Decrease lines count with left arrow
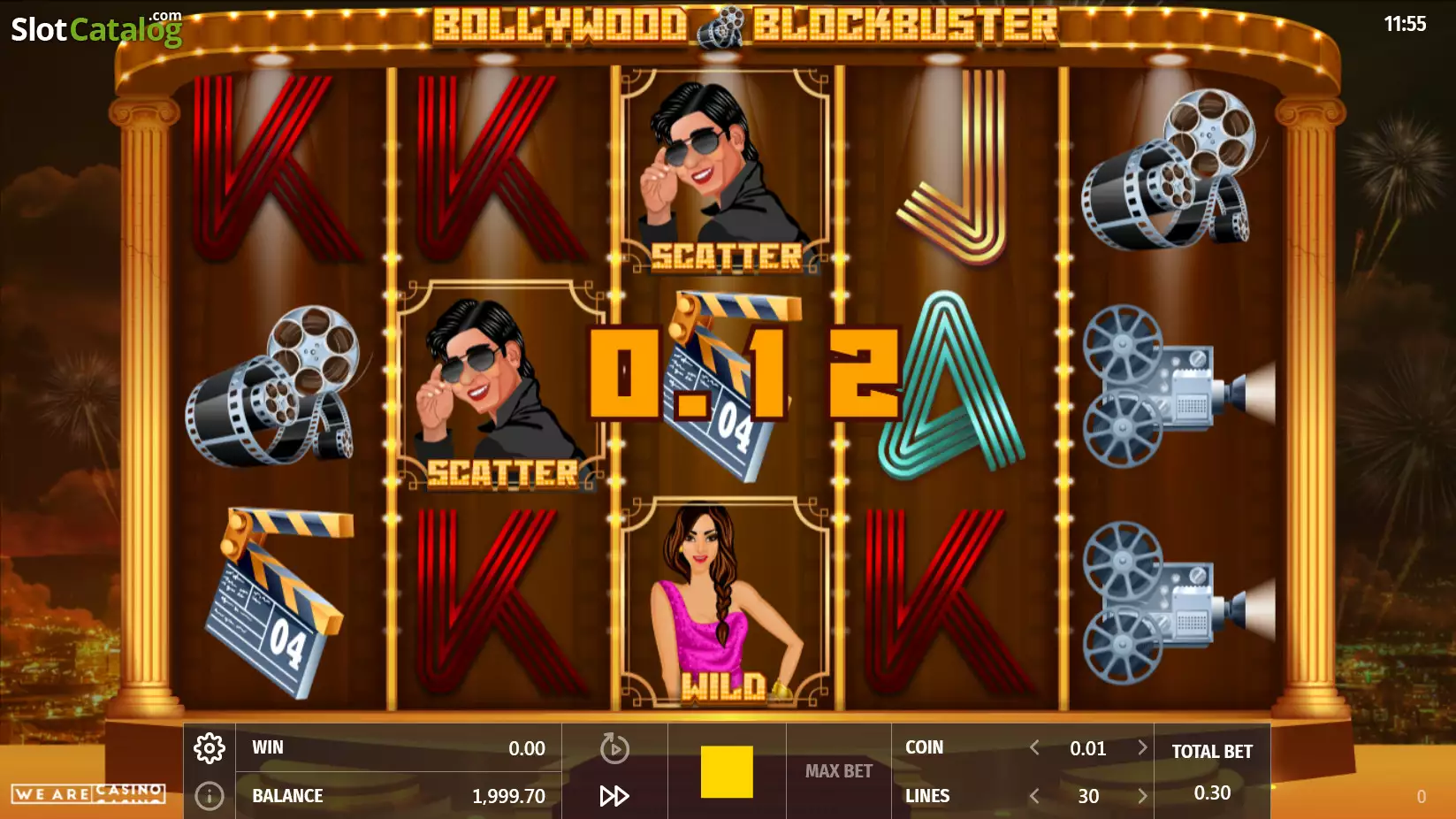1456x819 pixels. 1034,796
